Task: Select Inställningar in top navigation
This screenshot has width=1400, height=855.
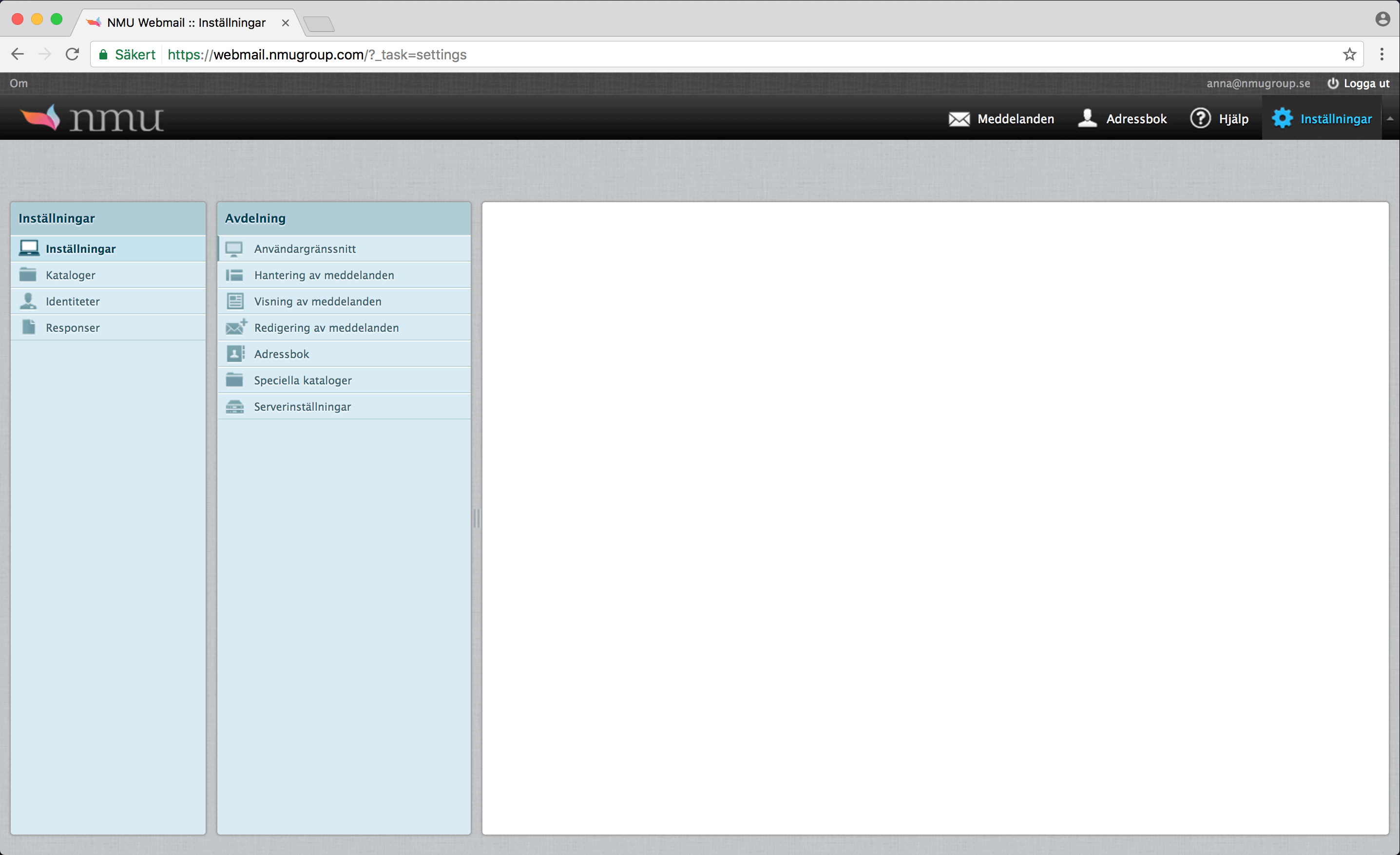Action: pyautogui.click(x=1322, y=118)
